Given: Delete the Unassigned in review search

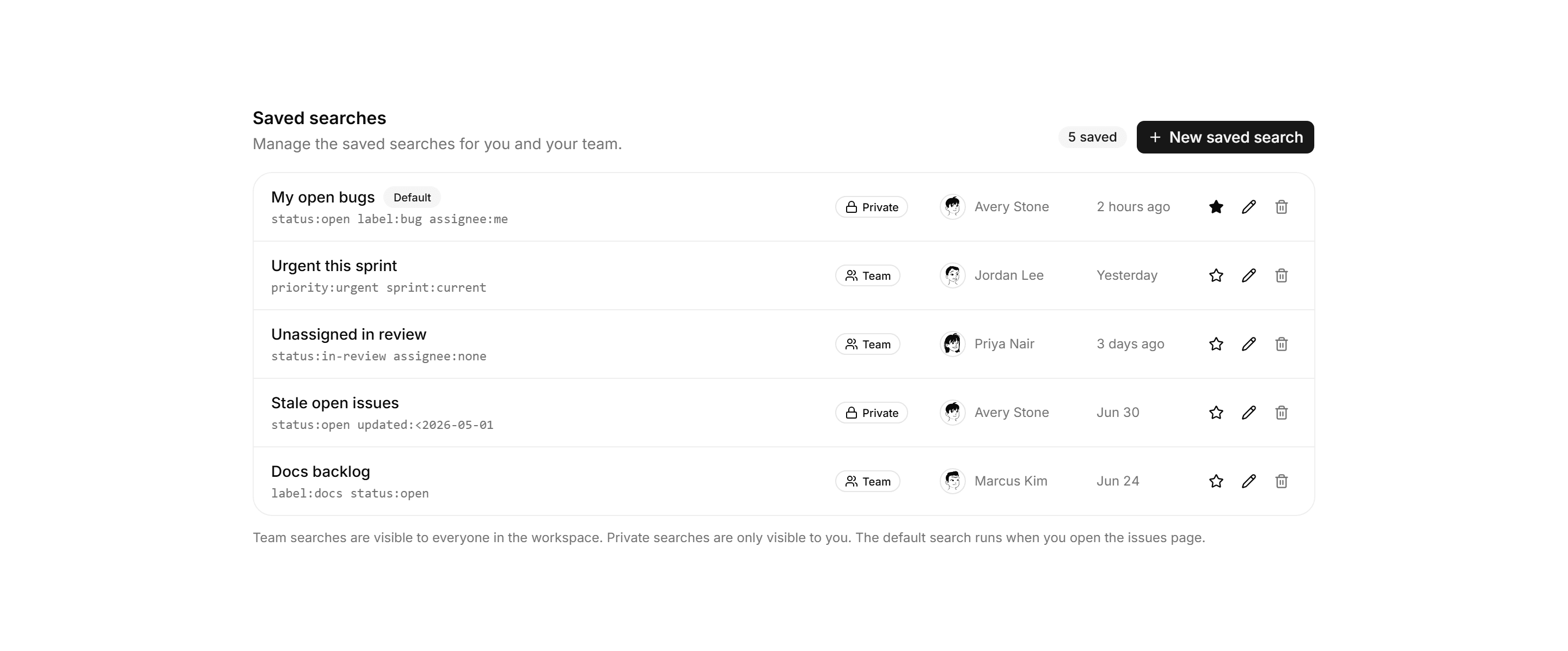Looking at the screenshot, I should [x=1281, y=345].
